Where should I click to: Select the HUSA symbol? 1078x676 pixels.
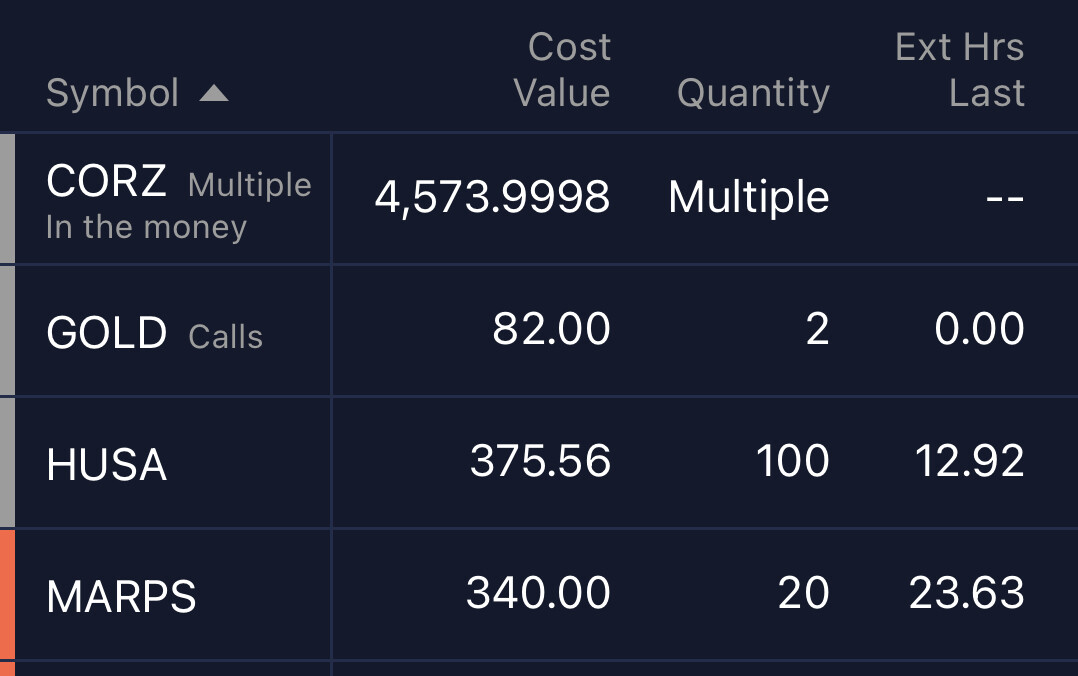(x=107, y=464)
